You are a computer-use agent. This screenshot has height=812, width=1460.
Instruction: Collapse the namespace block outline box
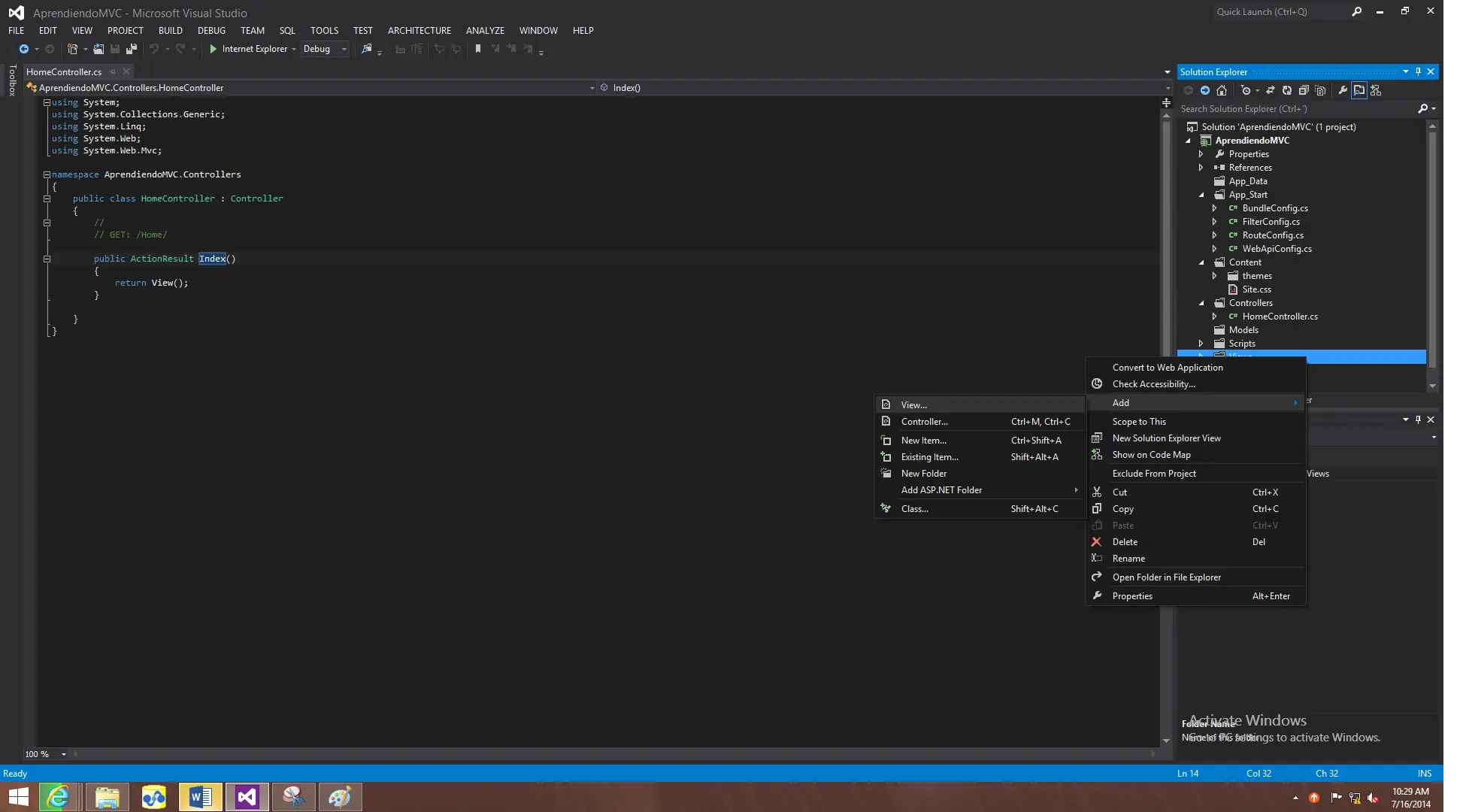(x=47, y=174)
